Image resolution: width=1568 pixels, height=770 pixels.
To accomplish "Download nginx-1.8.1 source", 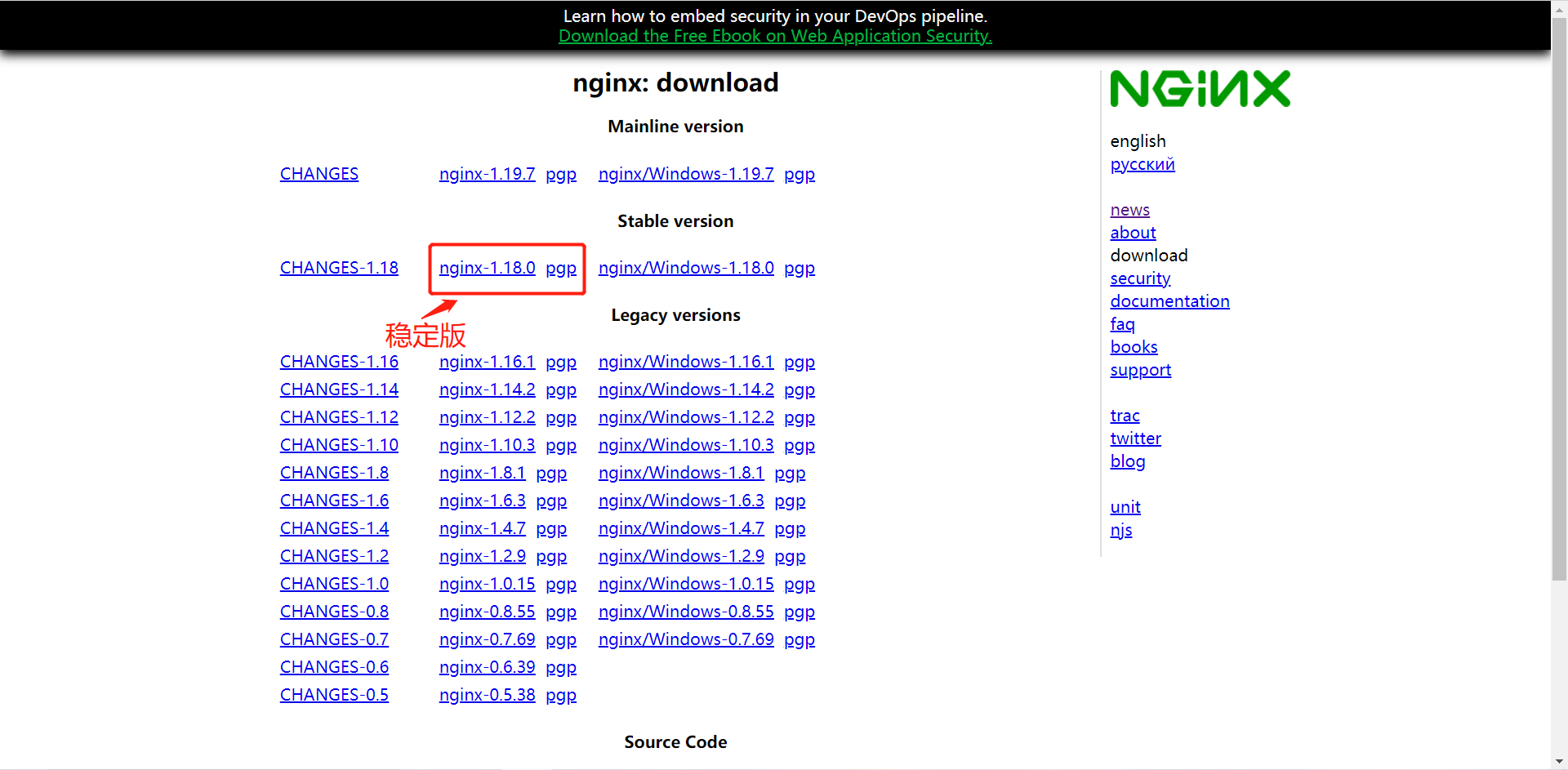I will click(x=482, y=473).
